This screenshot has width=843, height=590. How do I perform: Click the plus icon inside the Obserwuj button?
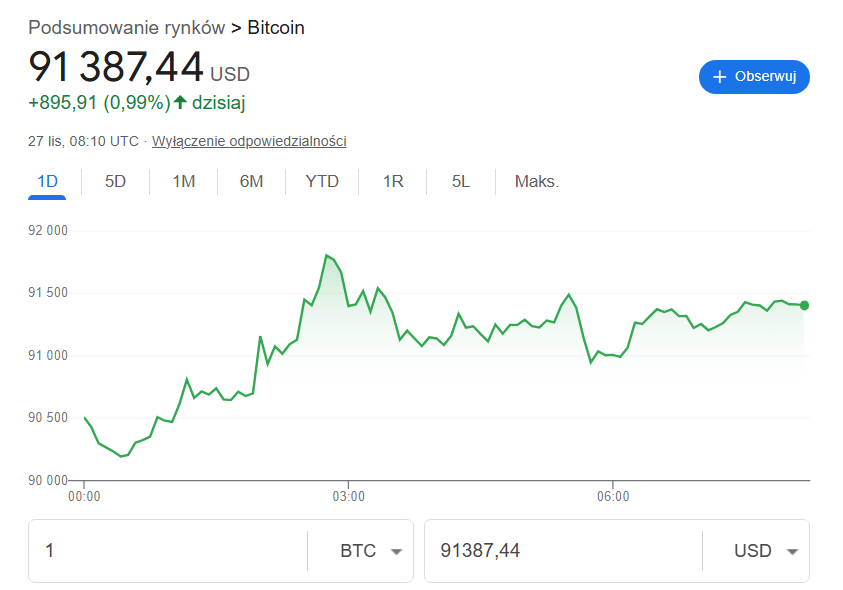click(x=720, y=76)
